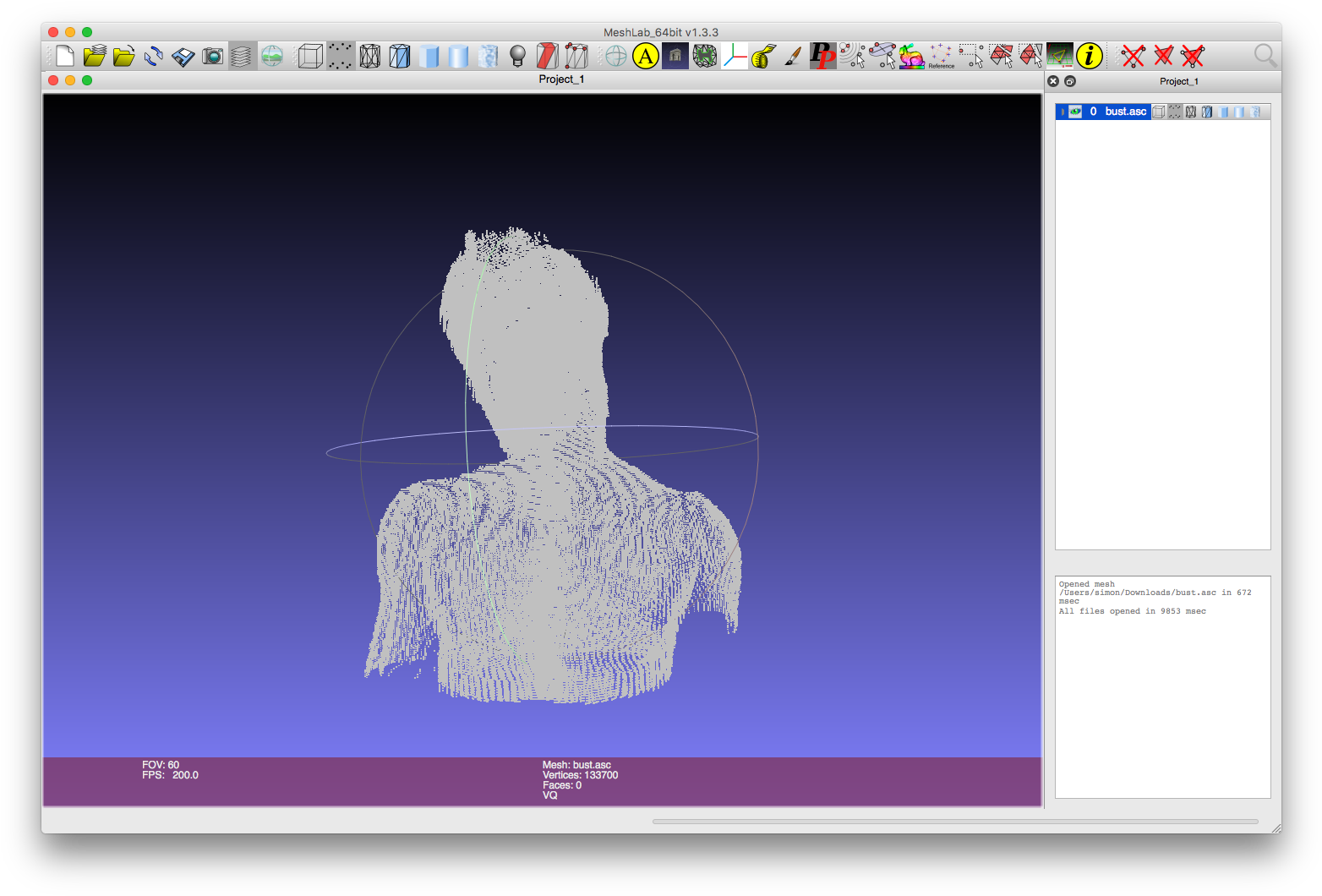Select the bust.asc layer name
Viewport: 1322px width, 896px height.
pyautogui.click(x=1126, y=112)
